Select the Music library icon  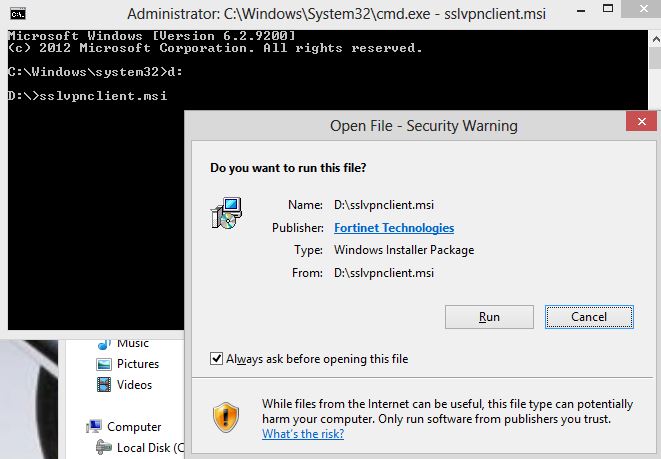point(104,344)
